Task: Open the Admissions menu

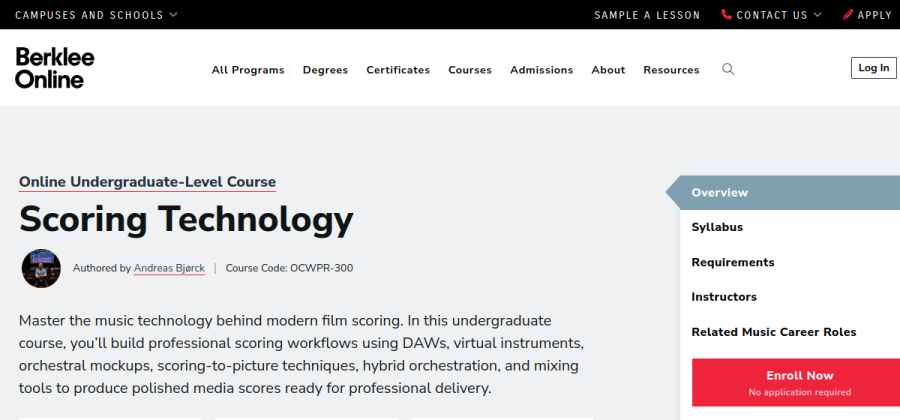Action: coord(542,70)
